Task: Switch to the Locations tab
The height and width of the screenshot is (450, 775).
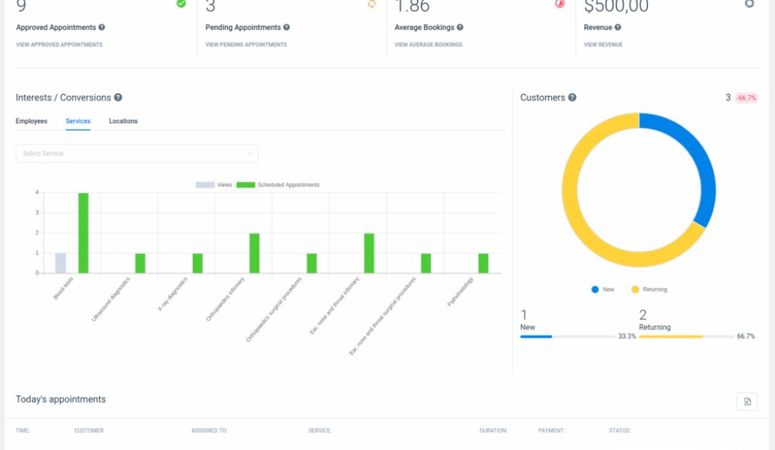Action: click(x=123, y=121)
